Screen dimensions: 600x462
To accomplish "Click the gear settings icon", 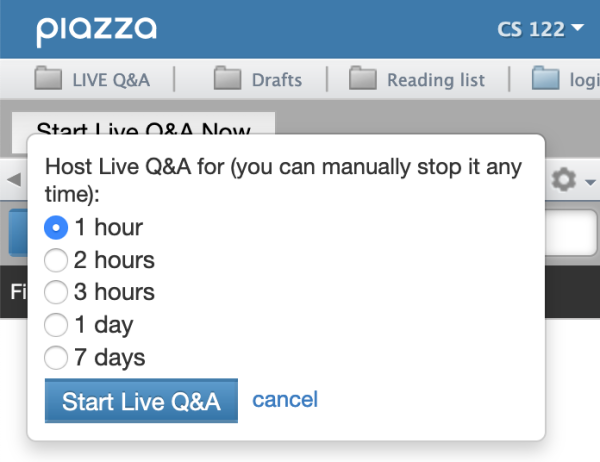I will pyautogui.click(x=565, y=181).
